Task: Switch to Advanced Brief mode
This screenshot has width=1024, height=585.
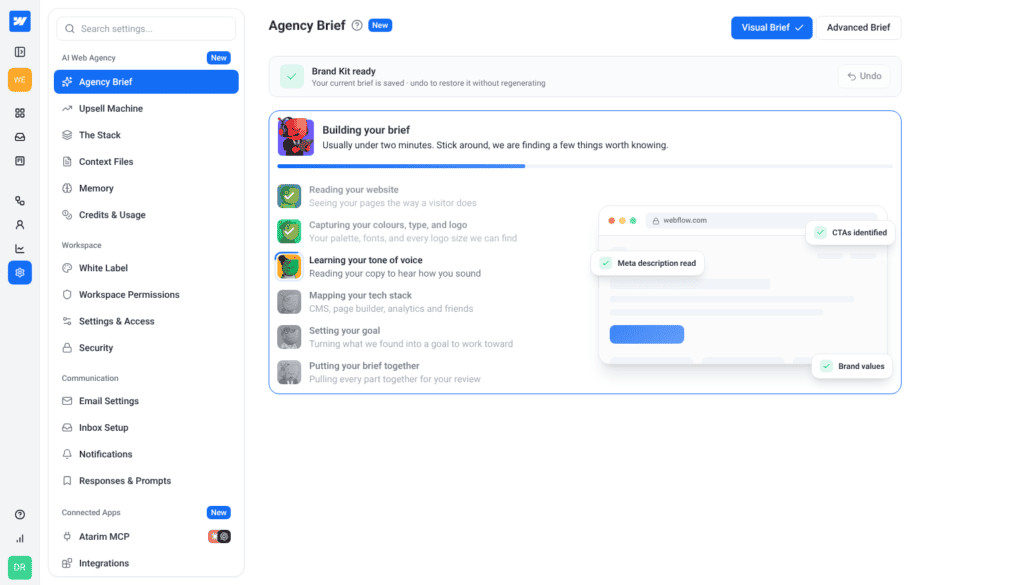Action: [858, 27]
